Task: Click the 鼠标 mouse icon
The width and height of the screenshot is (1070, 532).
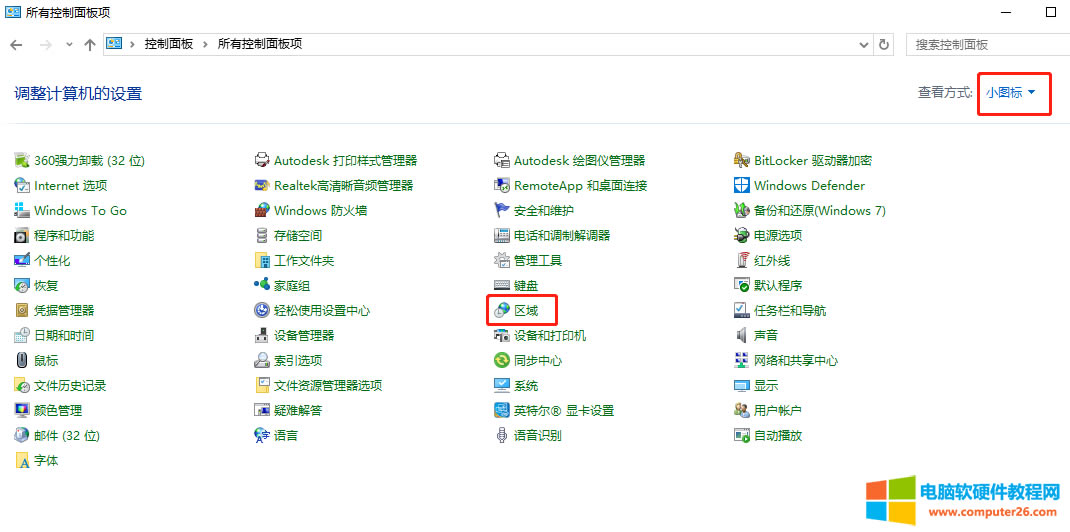Action: click(x=23, y=361)
